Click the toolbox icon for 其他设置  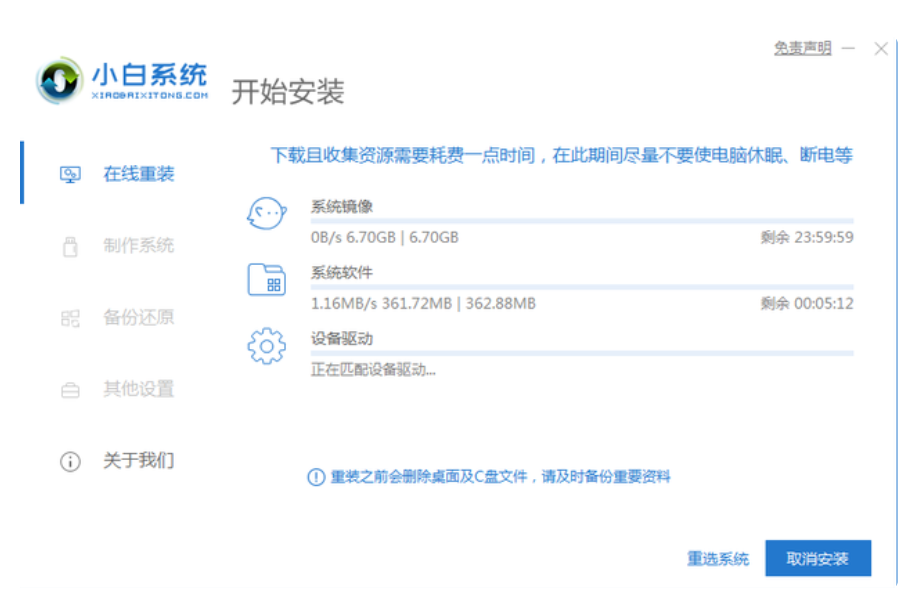70,390
